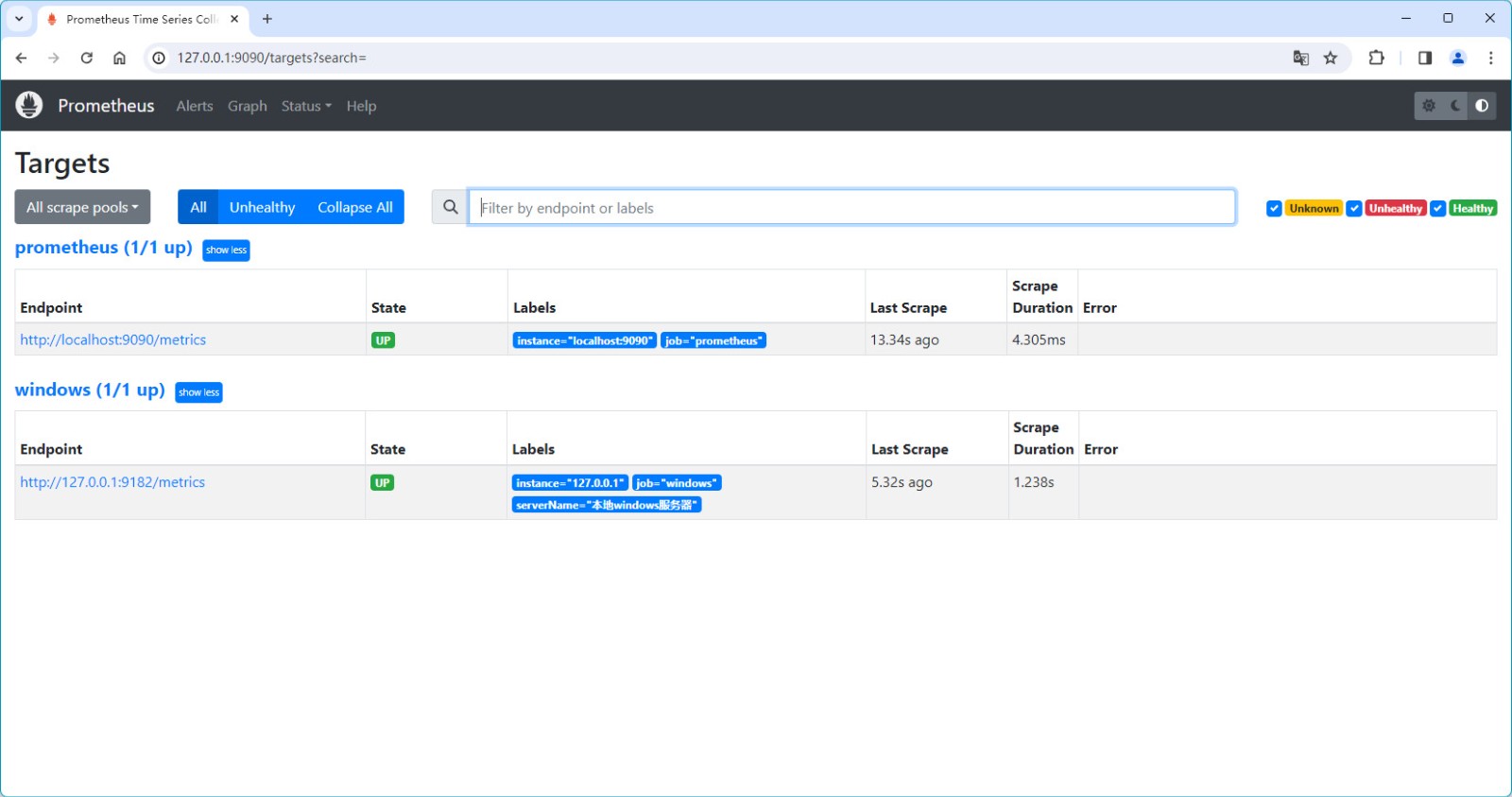The width and height of the screenshot is (1512, 797).
Task: Select the gear theme setting icon
Action: pos(1429,106)
